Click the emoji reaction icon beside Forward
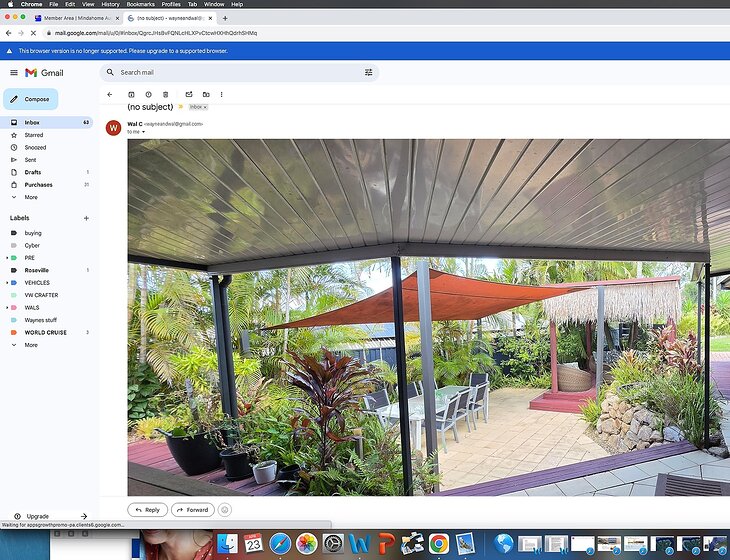This screenshot has height=560, width=730. coord(225,510)
